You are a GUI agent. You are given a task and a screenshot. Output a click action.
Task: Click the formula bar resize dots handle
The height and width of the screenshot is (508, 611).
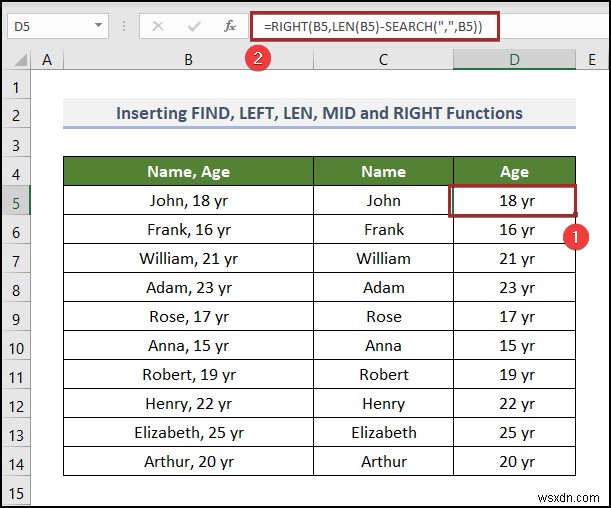pos(124,26)
